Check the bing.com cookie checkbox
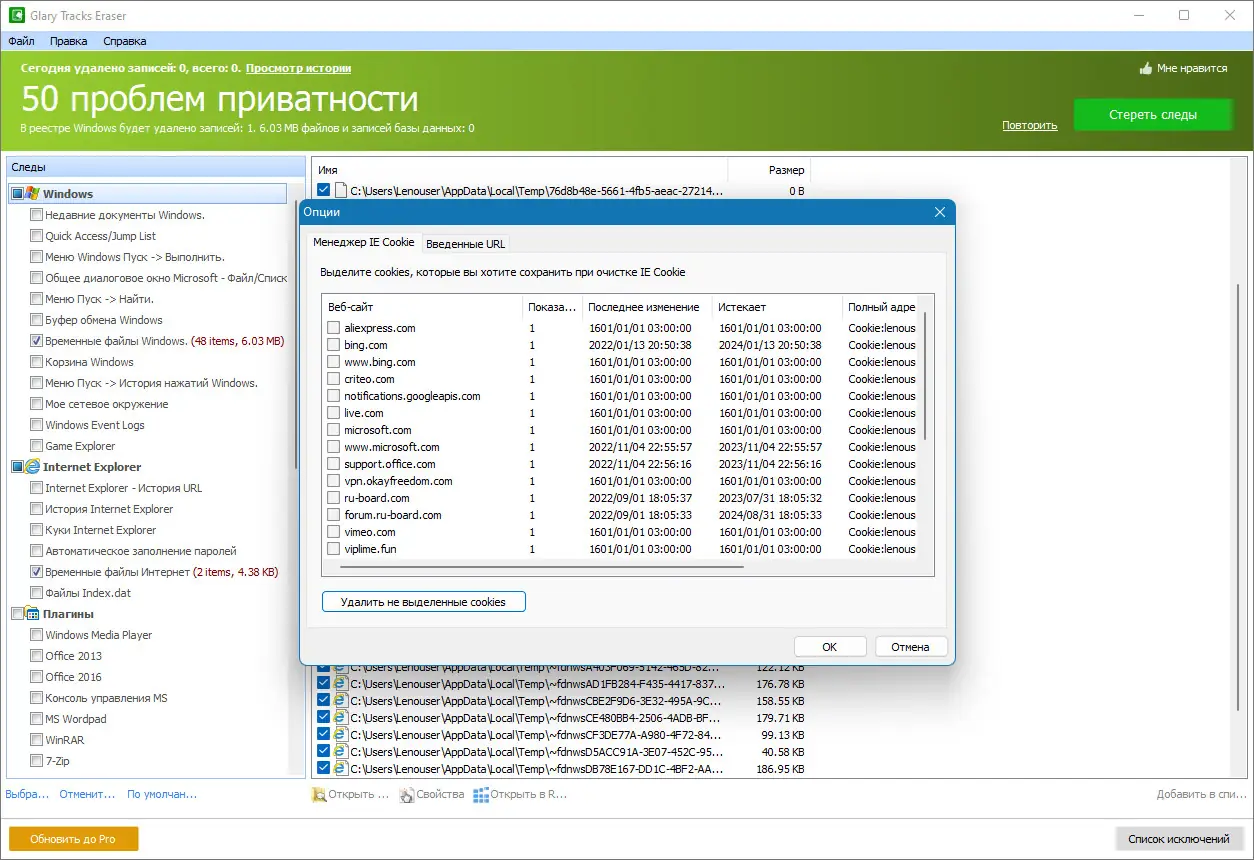The width and height of the screenshot is (1254, 860). coord(334,345)
